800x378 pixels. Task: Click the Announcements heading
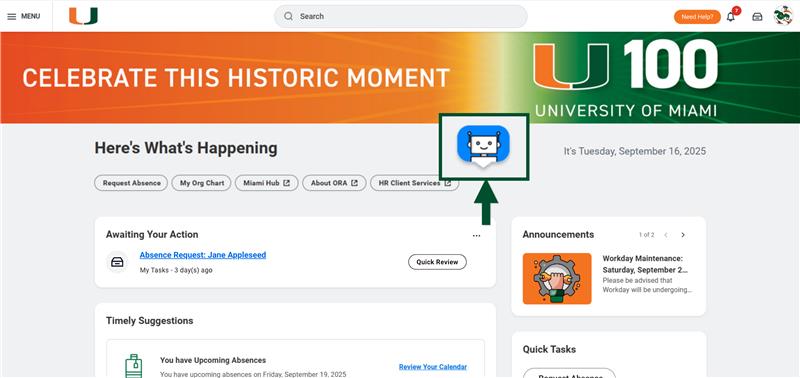pos(558,235)
